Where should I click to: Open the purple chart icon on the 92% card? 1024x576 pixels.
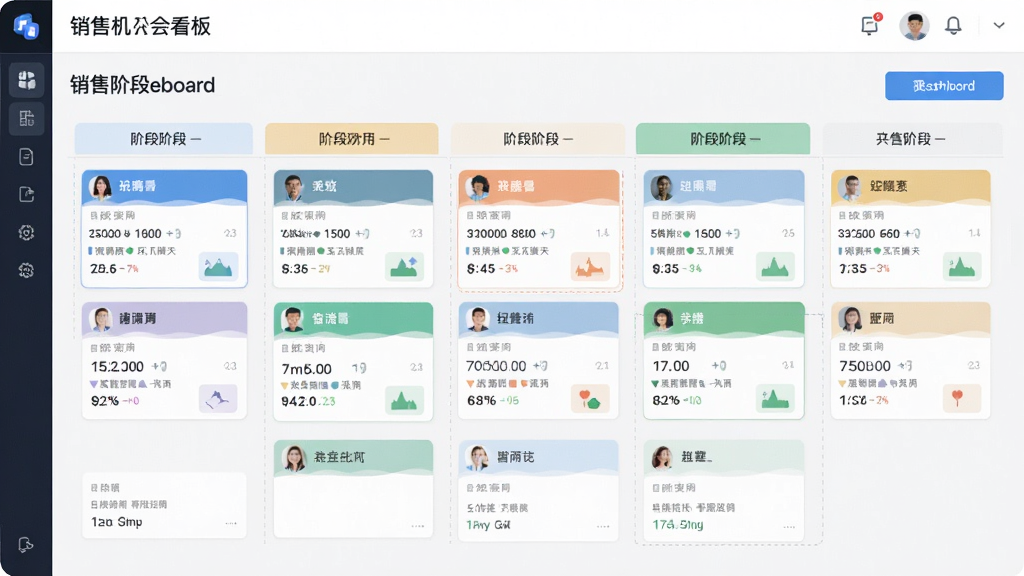click(218, 398)
